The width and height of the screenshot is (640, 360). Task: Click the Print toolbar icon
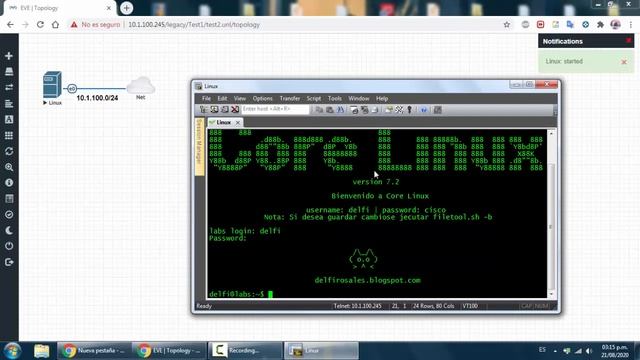(x=375, y=109)
